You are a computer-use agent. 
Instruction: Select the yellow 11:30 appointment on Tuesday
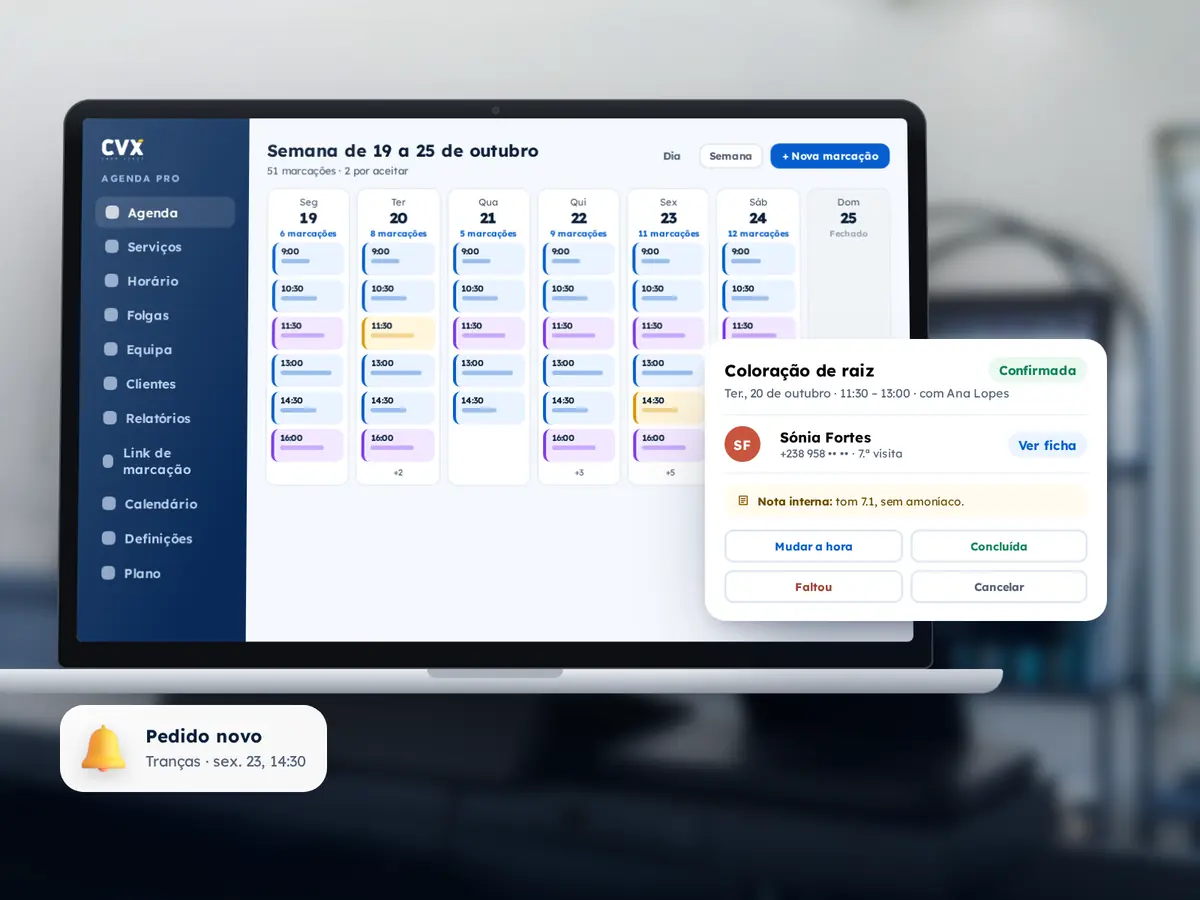click(x=398, y=333)
